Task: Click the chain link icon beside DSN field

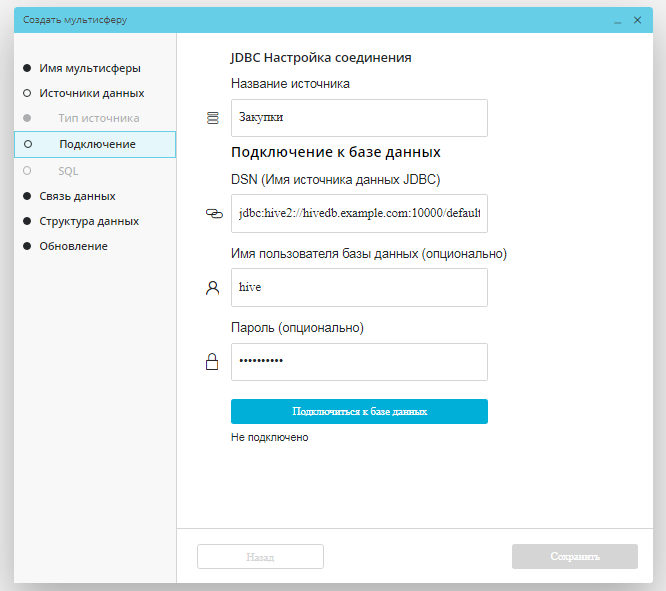Action: click(211, 213)
